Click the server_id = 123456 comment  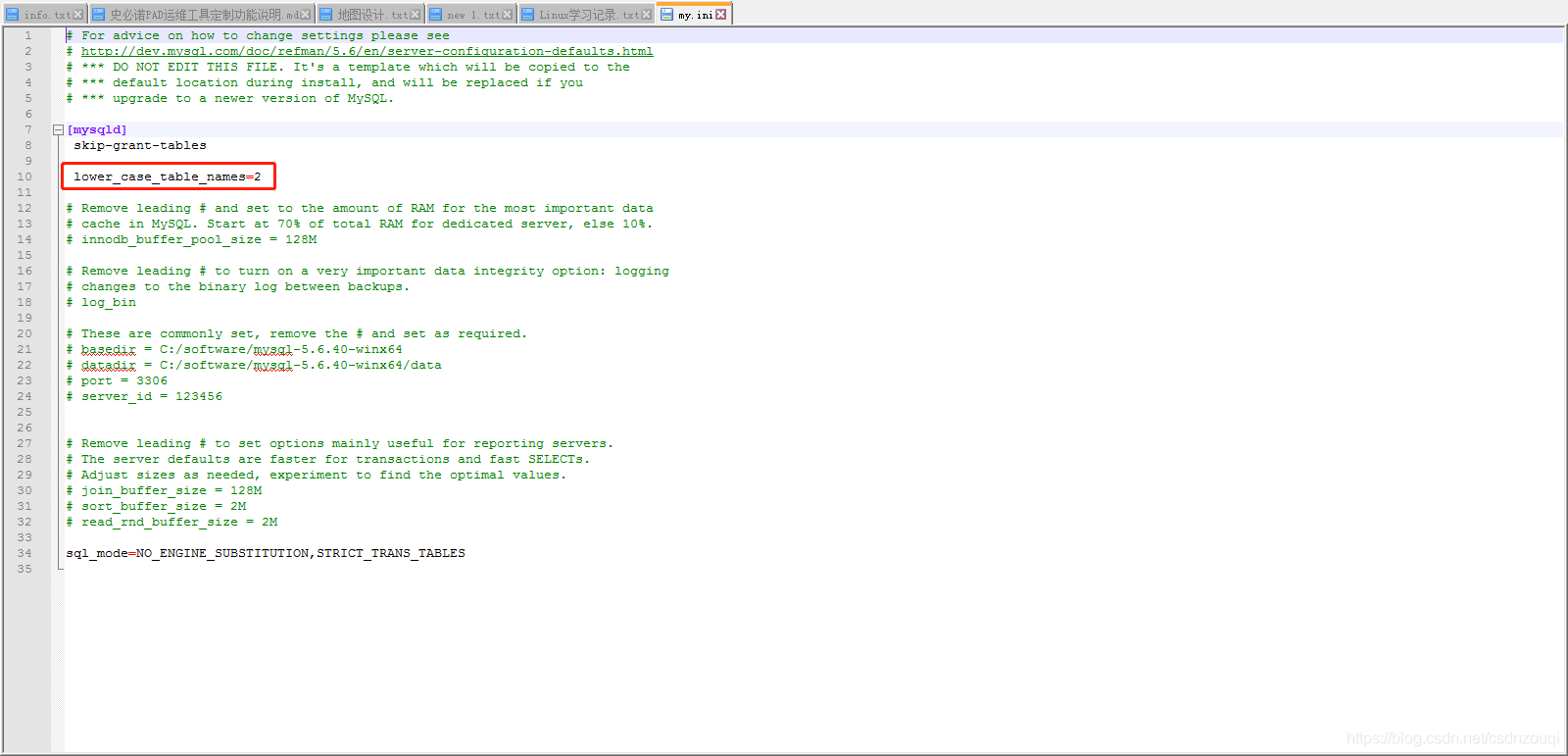(144, 396)
